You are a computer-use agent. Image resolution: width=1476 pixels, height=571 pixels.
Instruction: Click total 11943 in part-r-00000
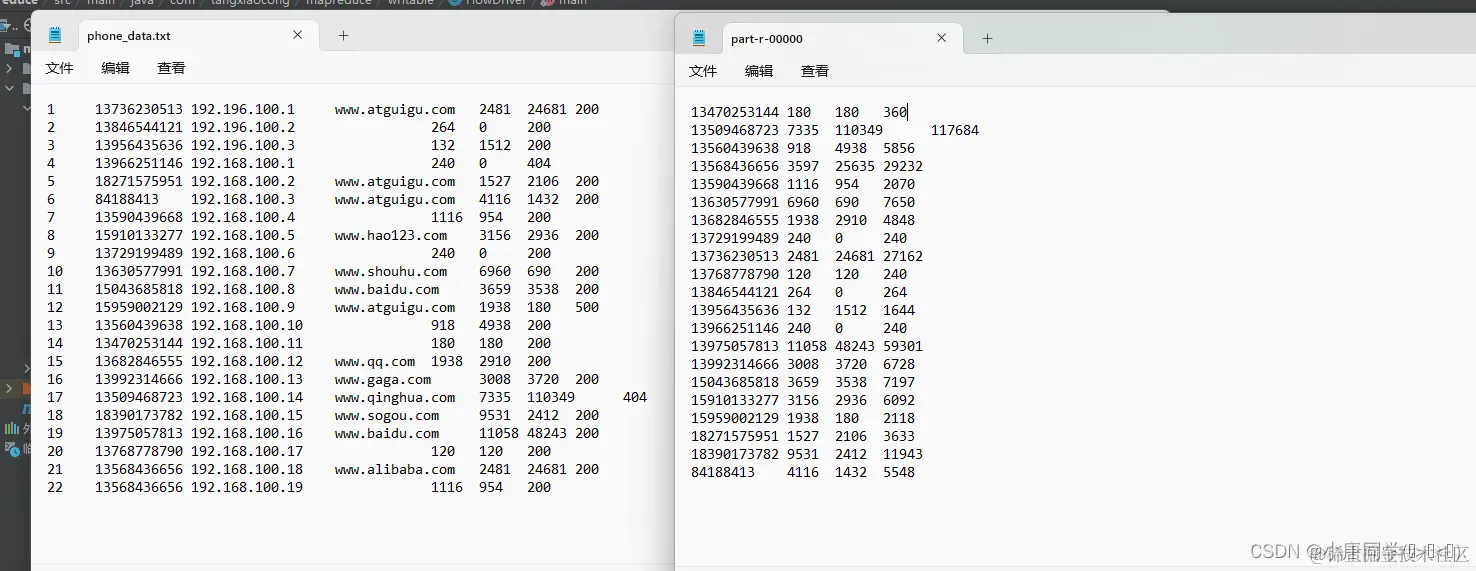click(x=903, y=454)
